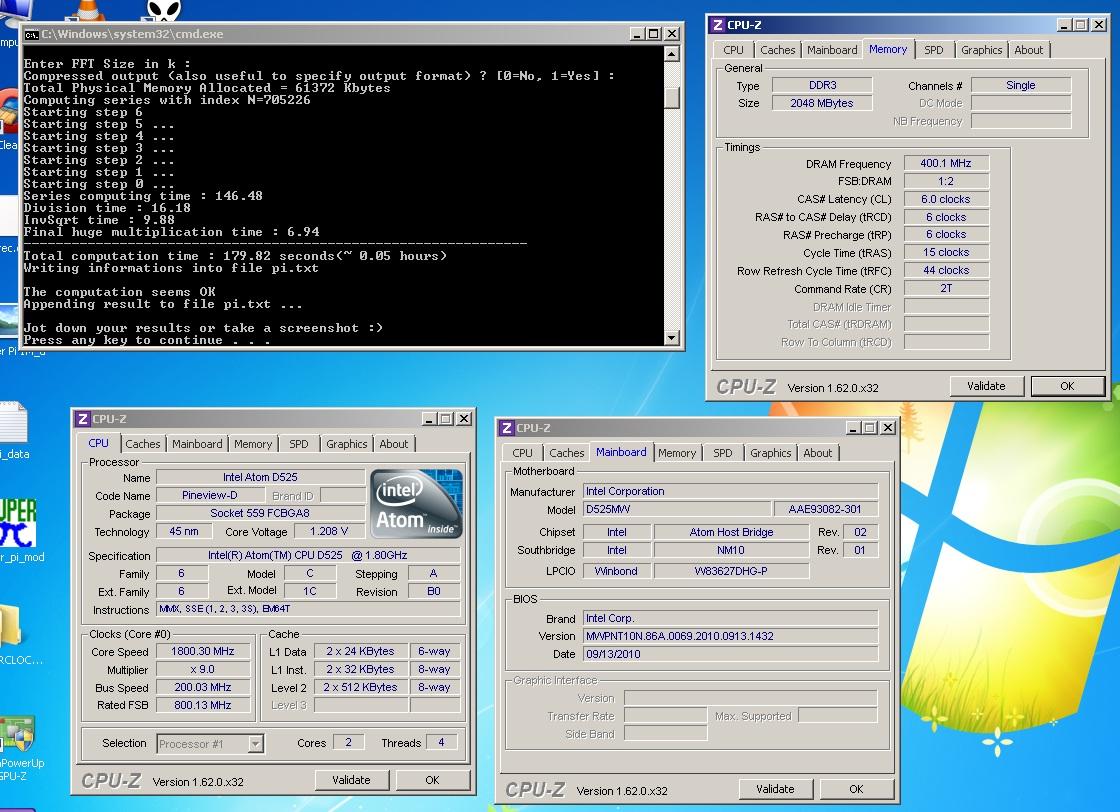Switch to CPU tab in Memory window
This screenshot has width=1120, height=812.
coord(733,50)
